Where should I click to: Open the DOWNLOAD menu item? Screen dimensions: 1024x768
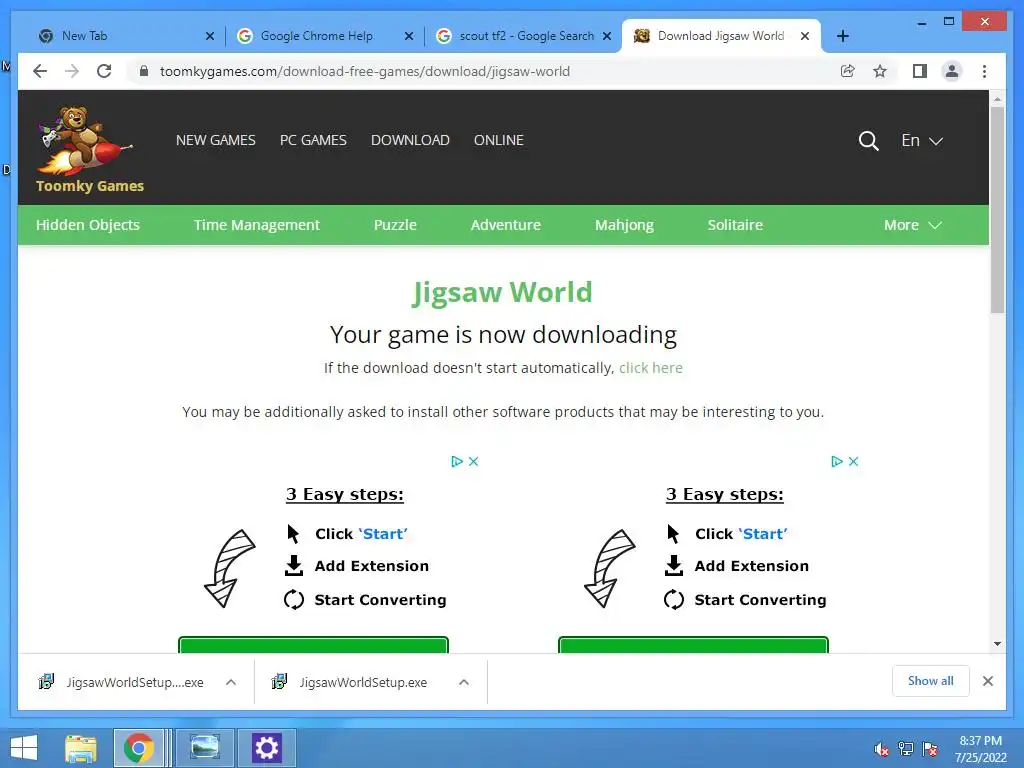(410, 140)
